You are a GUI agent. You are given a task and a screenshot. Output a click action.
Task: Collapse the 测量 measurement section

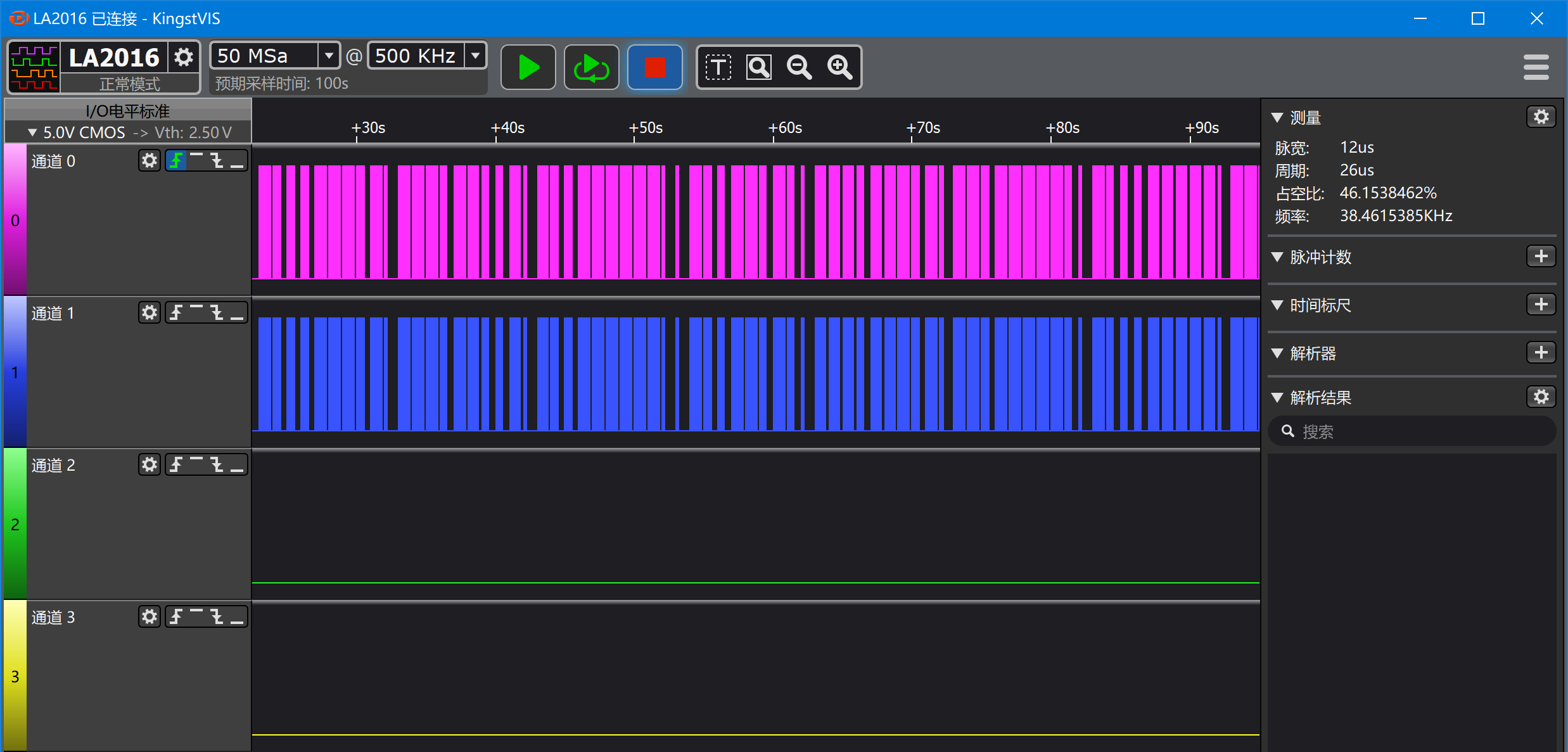pos(1277,118)
